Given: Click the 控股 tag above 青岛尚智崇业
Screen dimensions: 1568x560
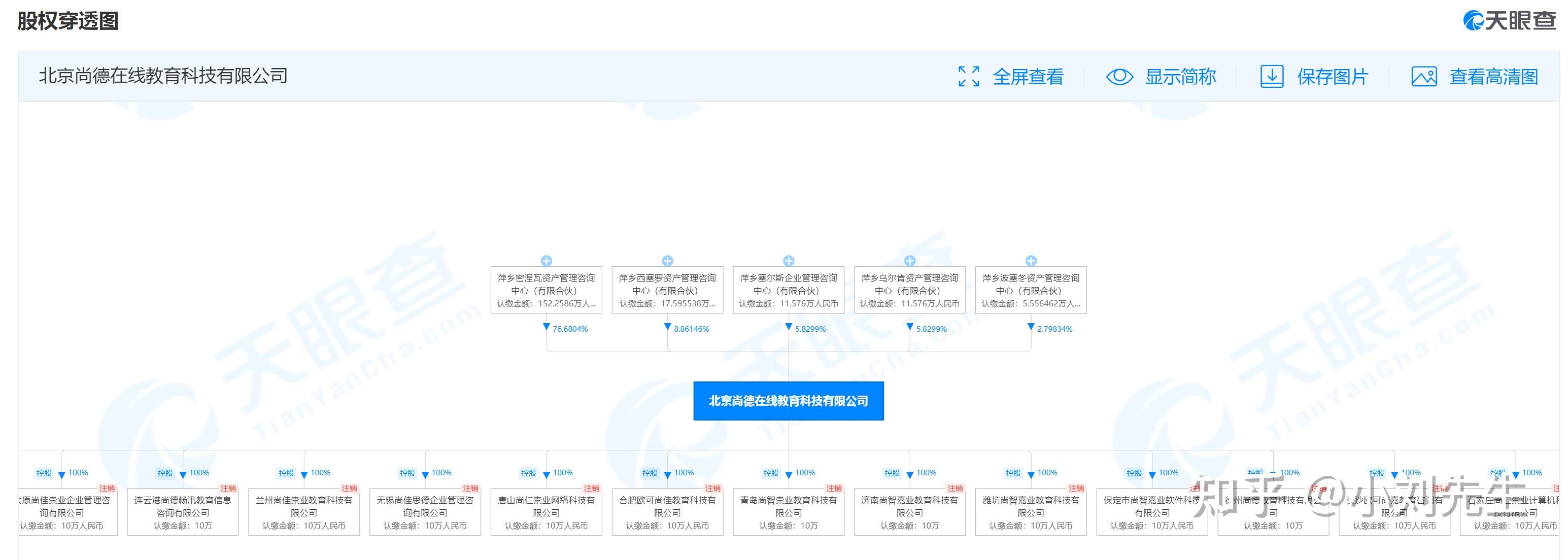Looking at the screenshot, I should (771, 473).
